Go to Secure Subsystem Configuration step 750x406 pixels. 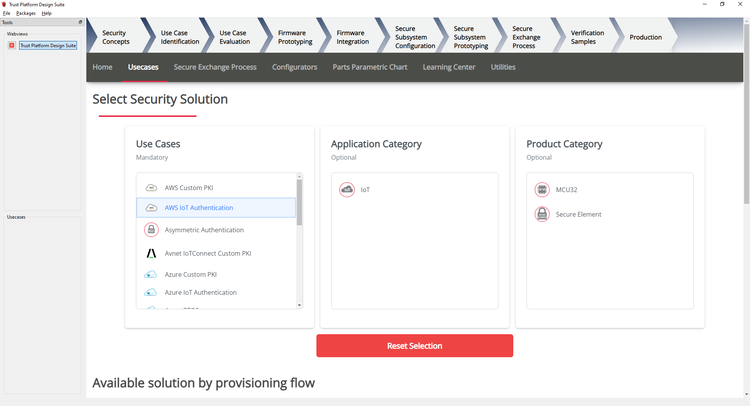click(415, 37)
